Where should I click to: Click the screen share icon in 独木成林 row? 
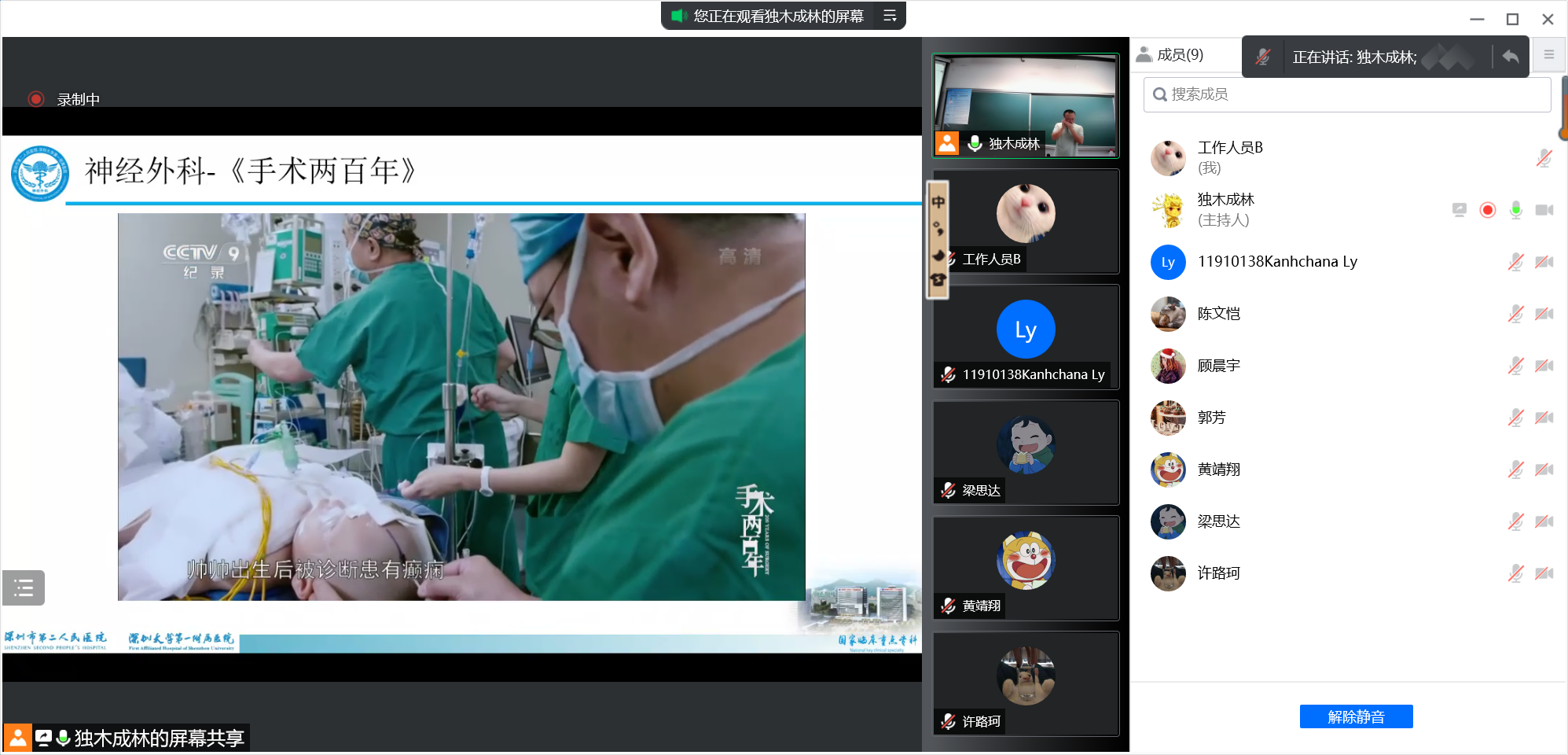[x=1460, y=210]
